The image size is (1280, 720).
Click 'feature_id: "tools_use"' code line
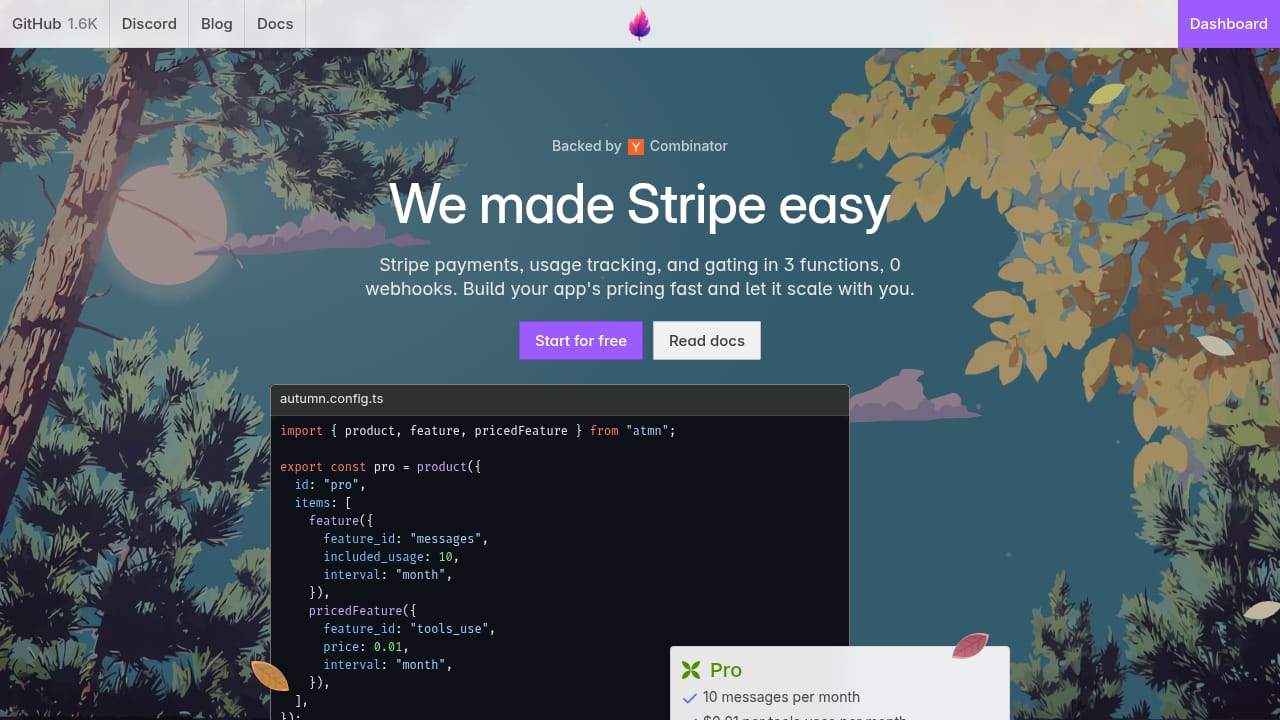[409, 629]
